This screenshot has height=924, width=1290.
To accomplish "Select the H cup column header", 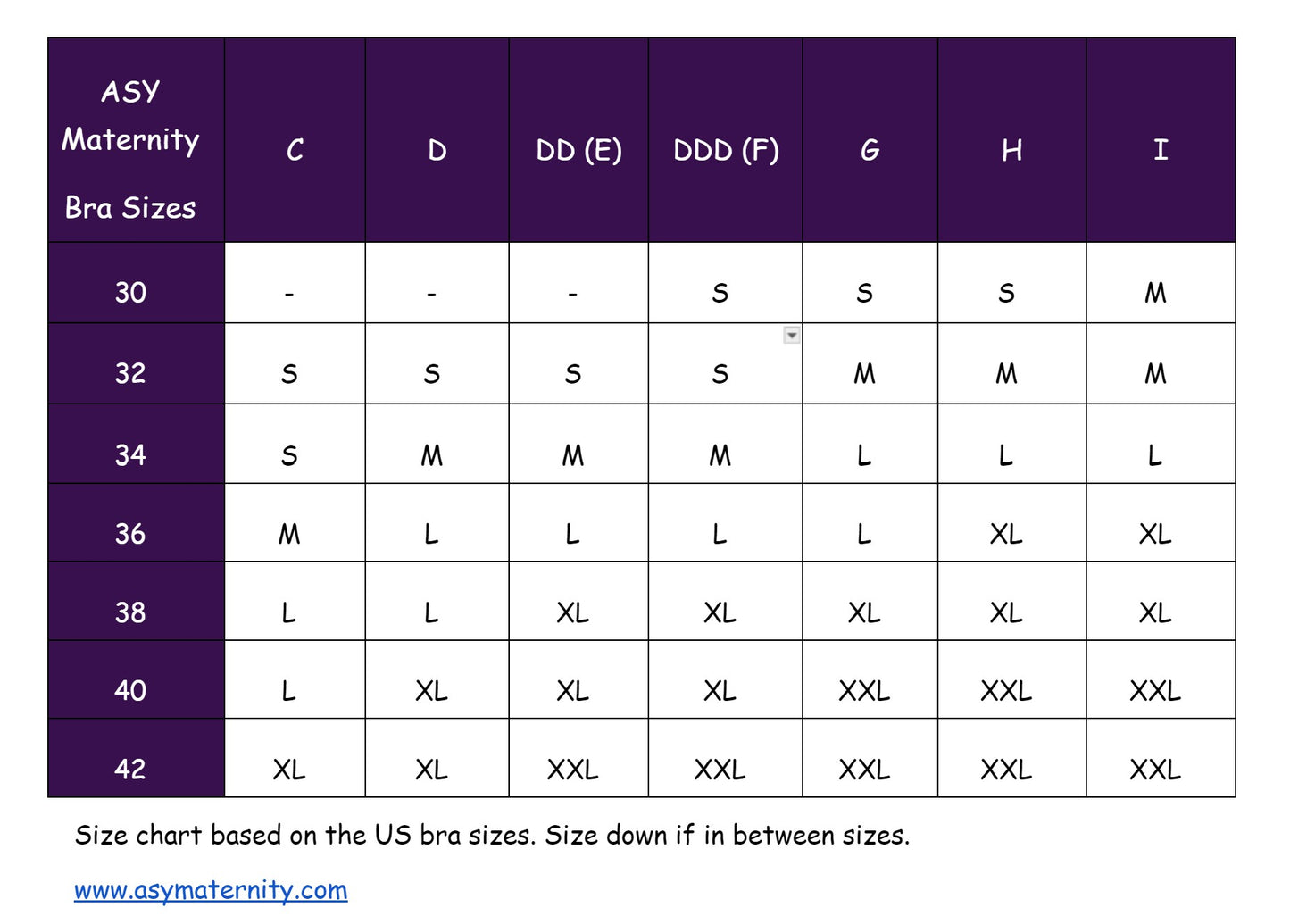I will [1011, 150].
